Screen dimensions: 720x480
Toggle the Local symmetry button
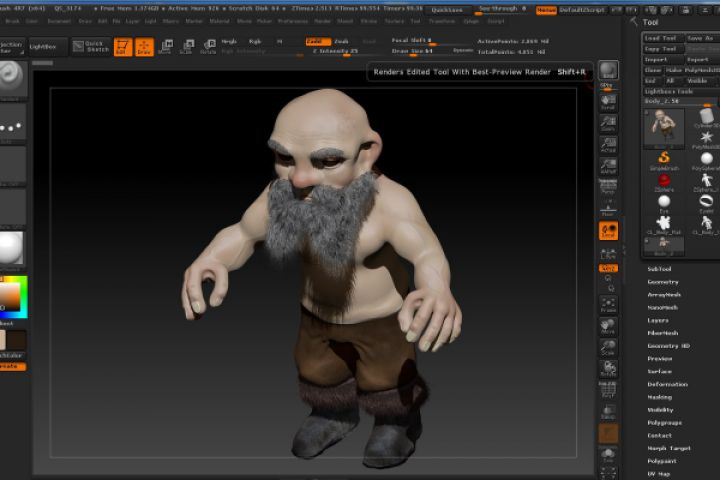coord(608,231)
